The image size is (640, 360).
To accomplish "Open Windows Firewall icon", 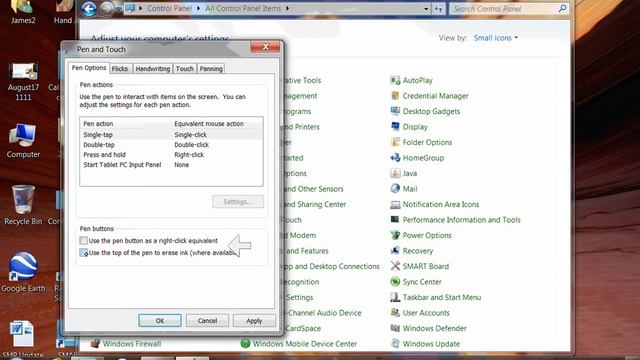I will (x=95, y=344).
